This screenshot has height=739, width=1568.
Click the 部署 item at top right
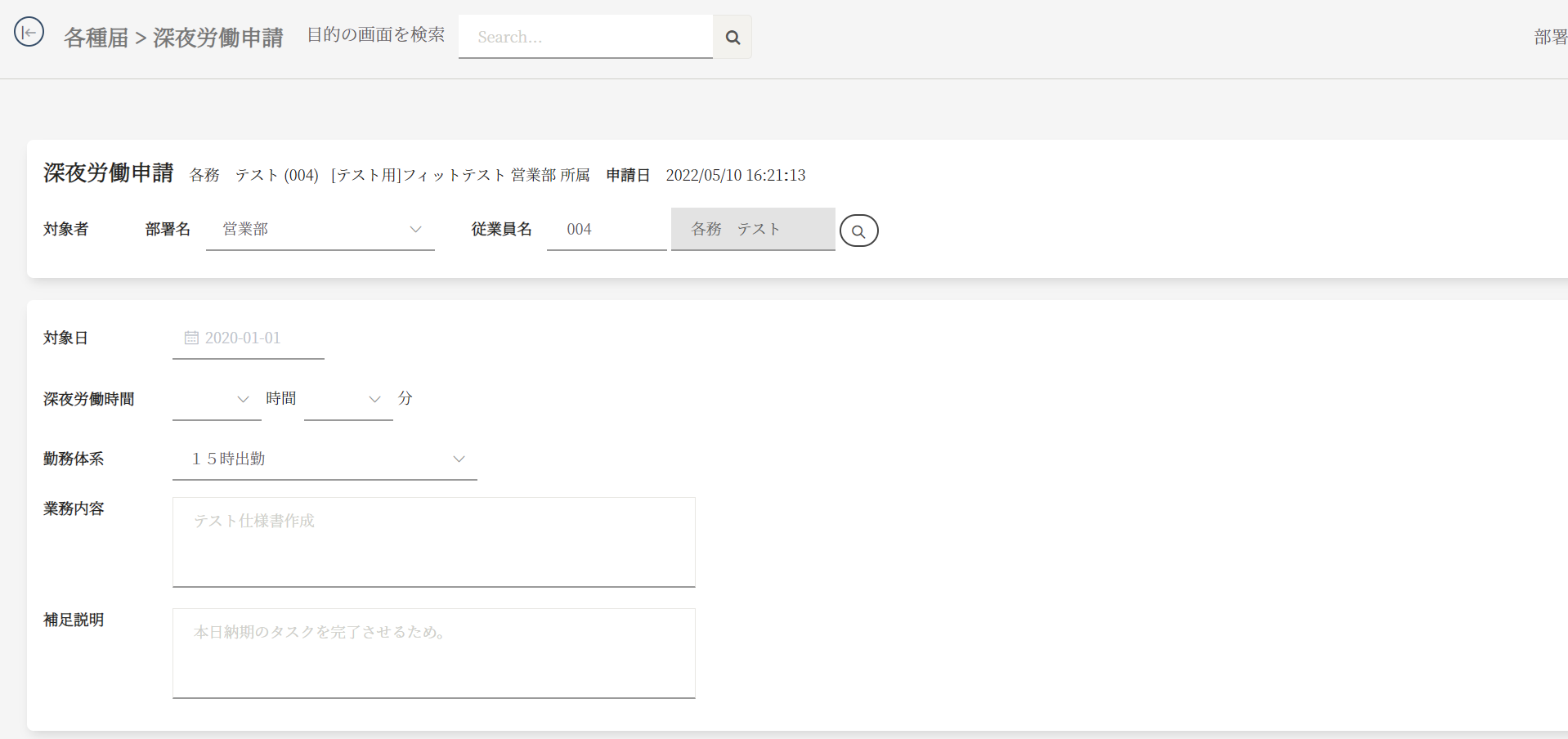pos(1550,37)
